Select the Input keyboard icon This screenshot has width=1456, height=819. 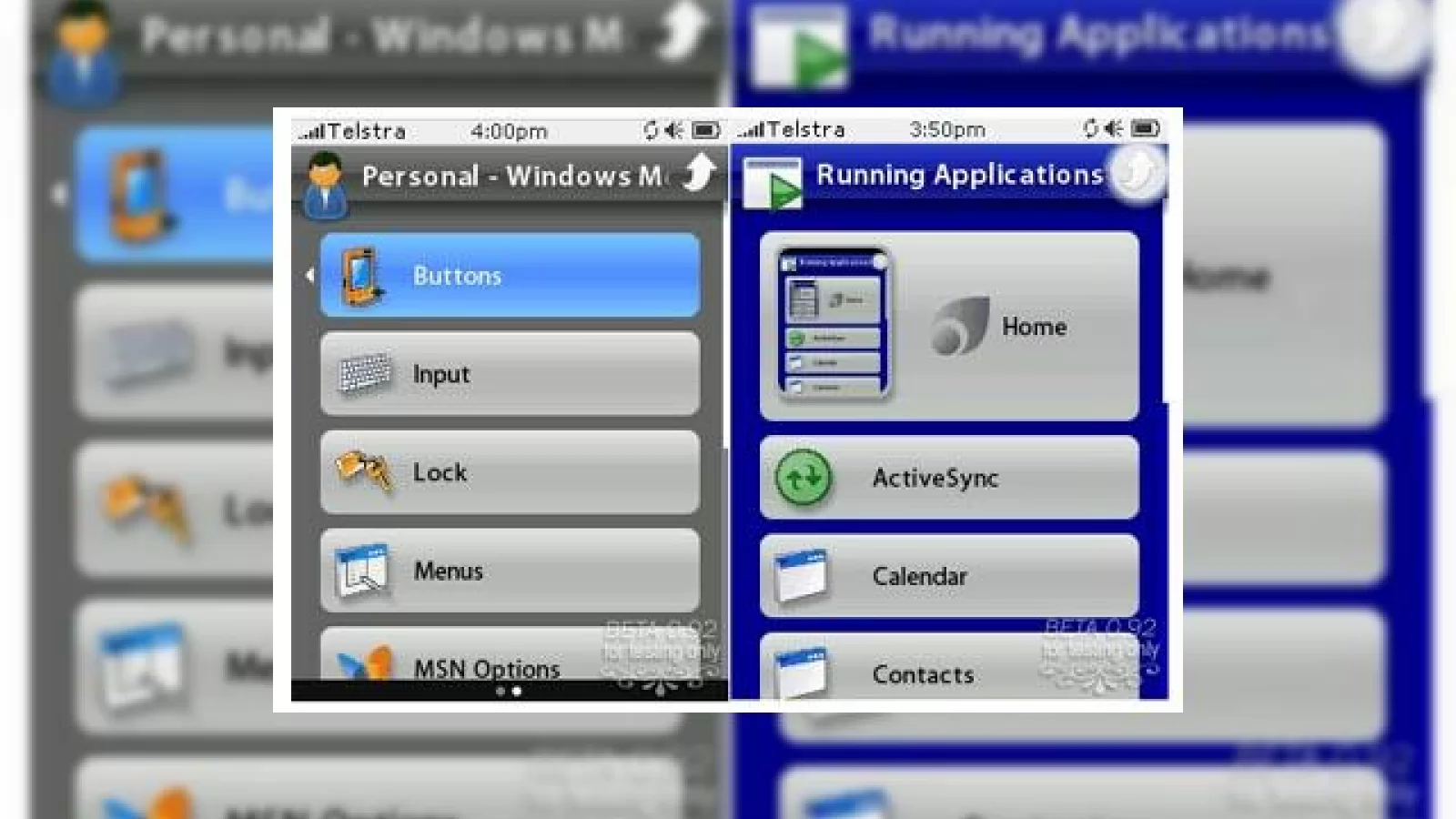364,374
